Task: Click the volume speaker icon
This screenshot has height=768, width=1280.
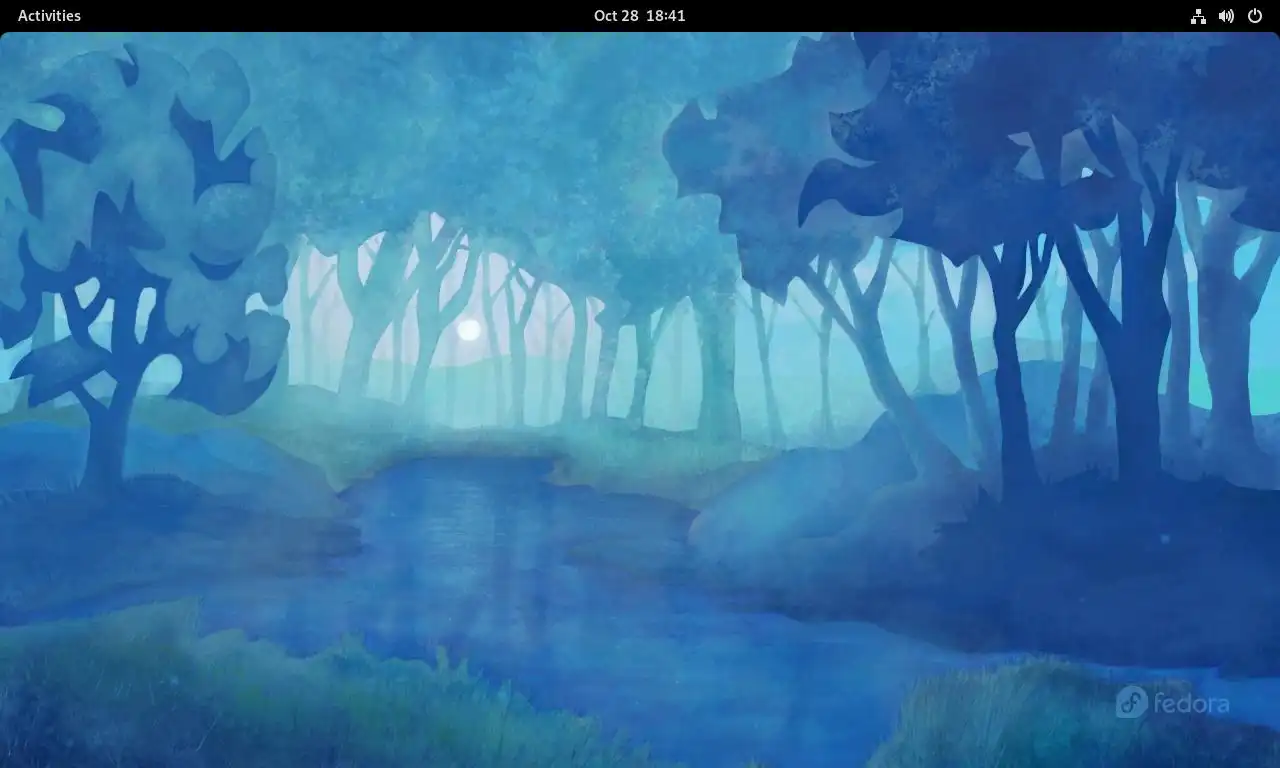Action: [x=1226, y=16]
